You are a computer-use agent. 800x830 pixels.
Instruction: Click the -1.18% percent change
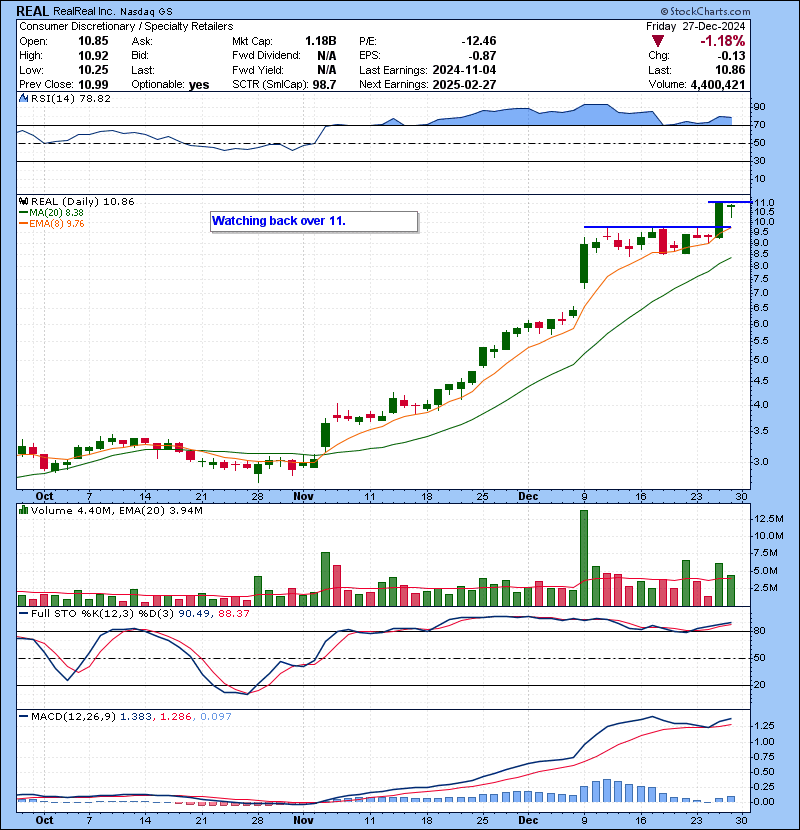tap(722, 41)
